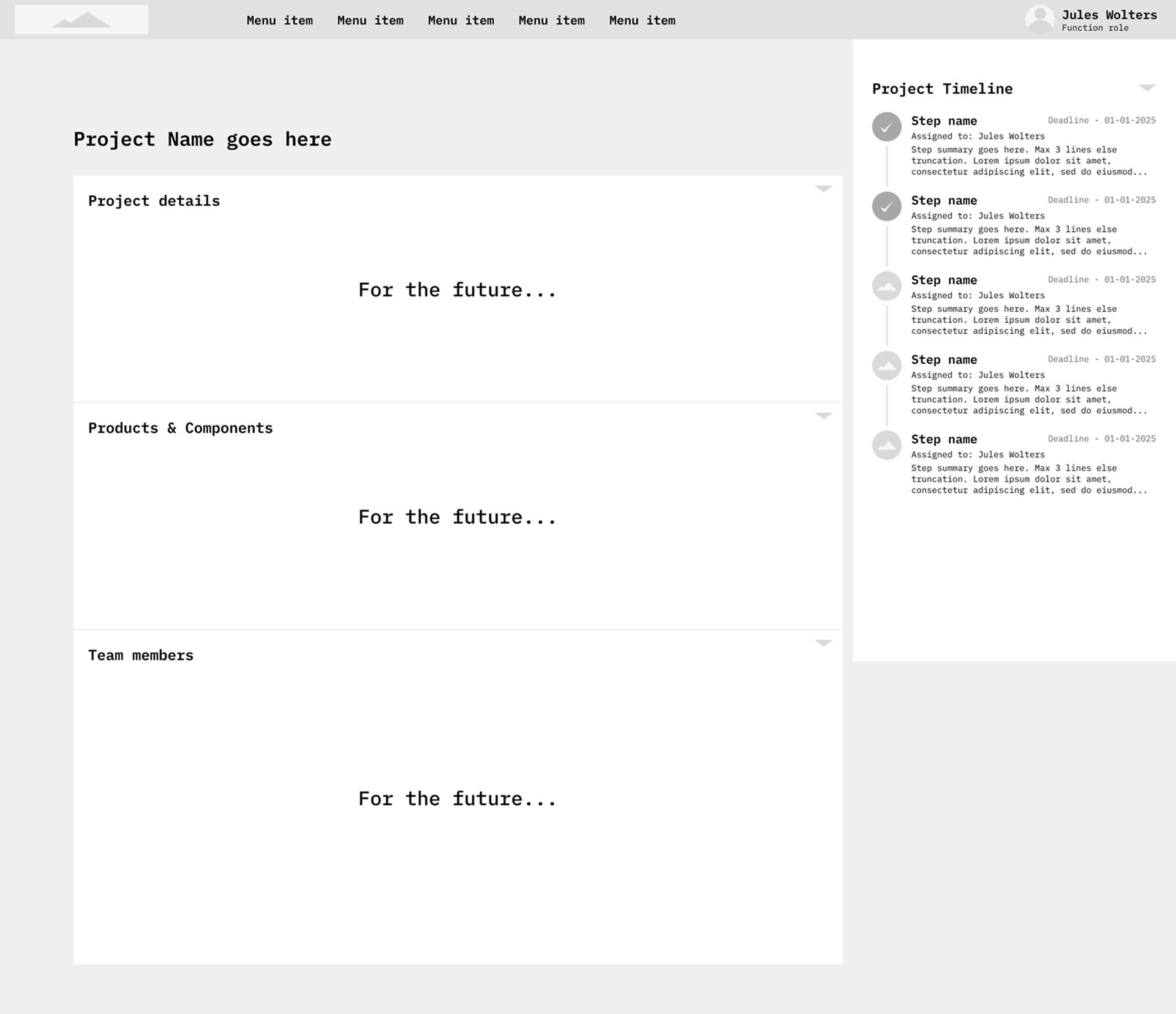1176x1014 pixels.
Task: Click second step's Assigned to: Jules Wolters
Action: pyautogui.click(x=978, y=216)
